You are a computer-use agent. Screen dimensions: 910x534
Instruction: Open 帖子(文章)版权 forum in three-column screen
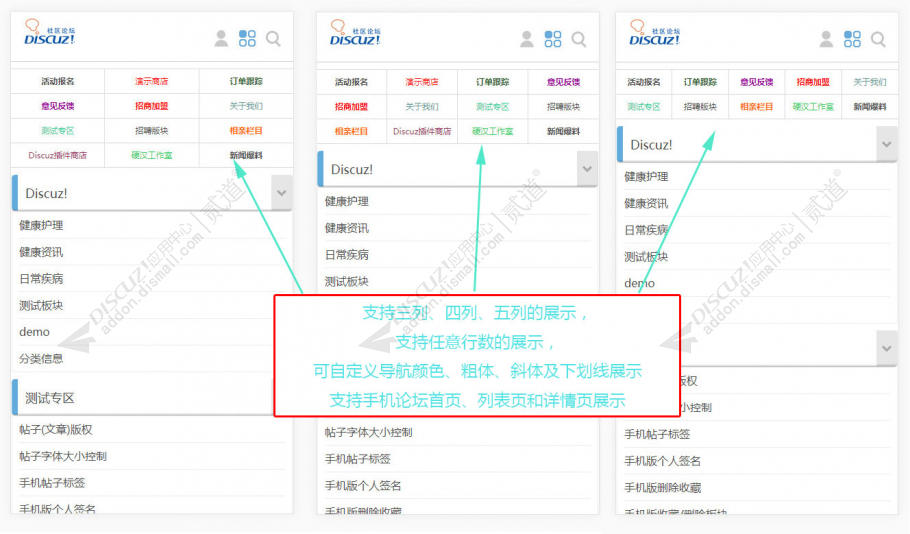[x=56, y=430]
